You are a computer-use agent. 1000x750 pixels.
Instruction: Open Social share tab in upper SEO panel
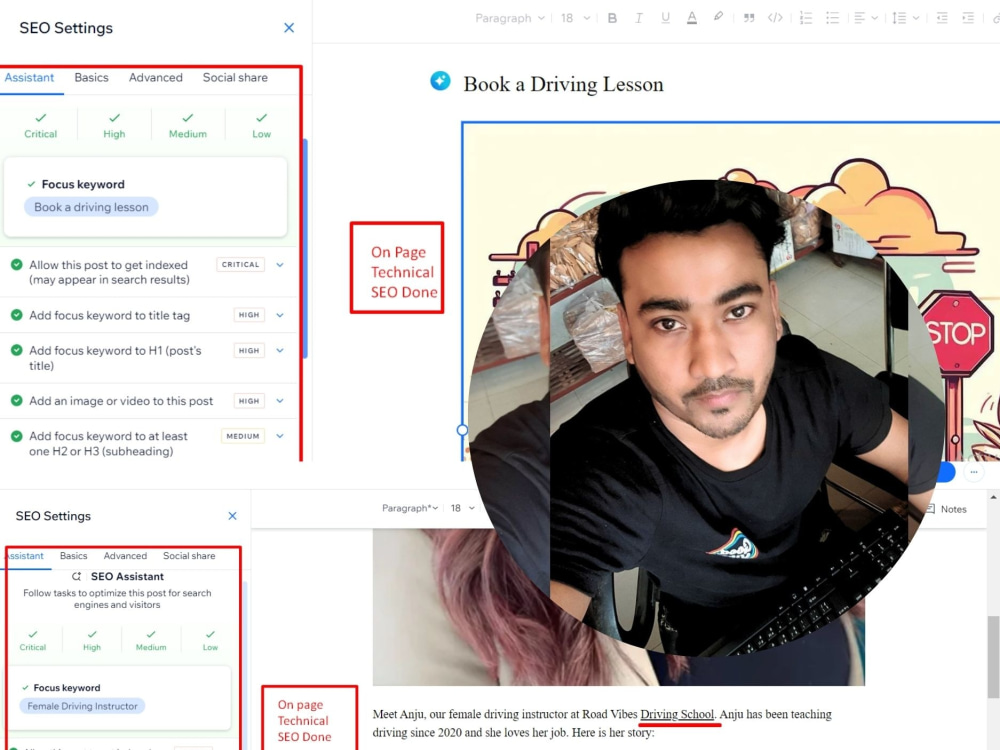235,78
